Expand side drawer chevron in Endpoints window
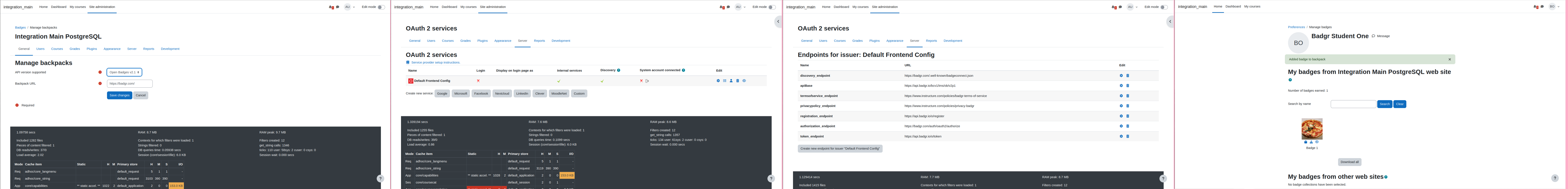The height and width of the screenshot is (189, 1568). [1170, 21]
